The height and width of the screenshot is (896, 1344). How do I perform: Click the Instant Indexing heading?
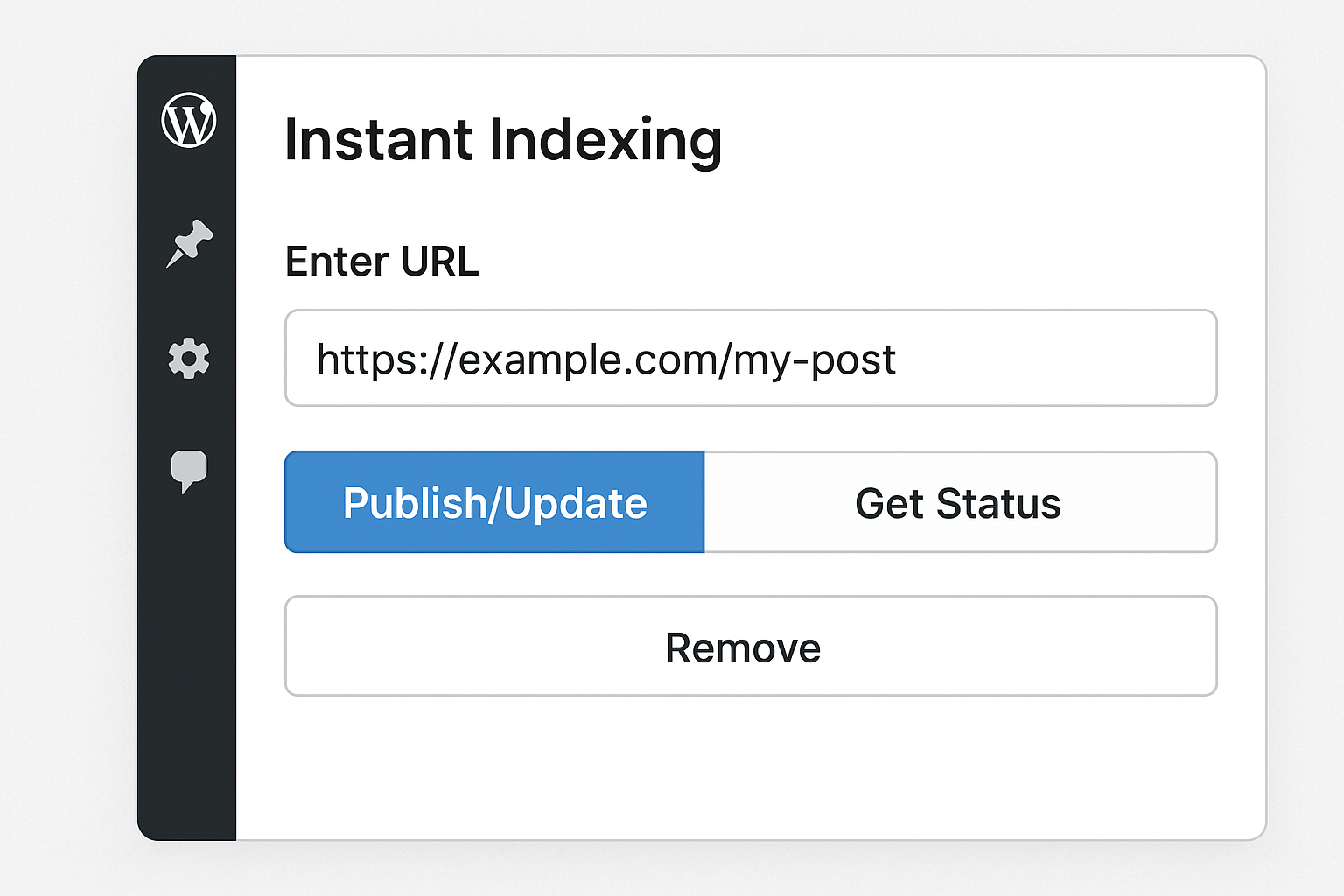(x=504, y=141)
